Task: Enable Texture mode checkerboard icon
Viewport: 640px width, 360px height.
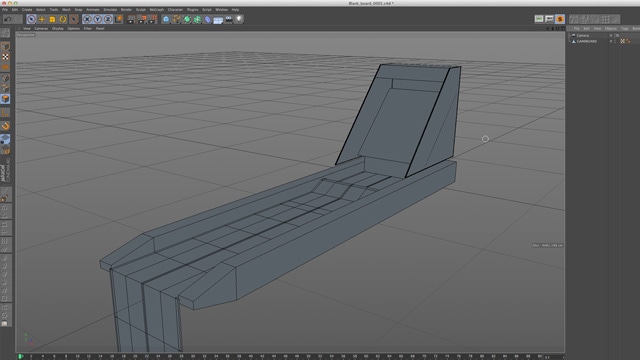Action: tap(5, 57)
